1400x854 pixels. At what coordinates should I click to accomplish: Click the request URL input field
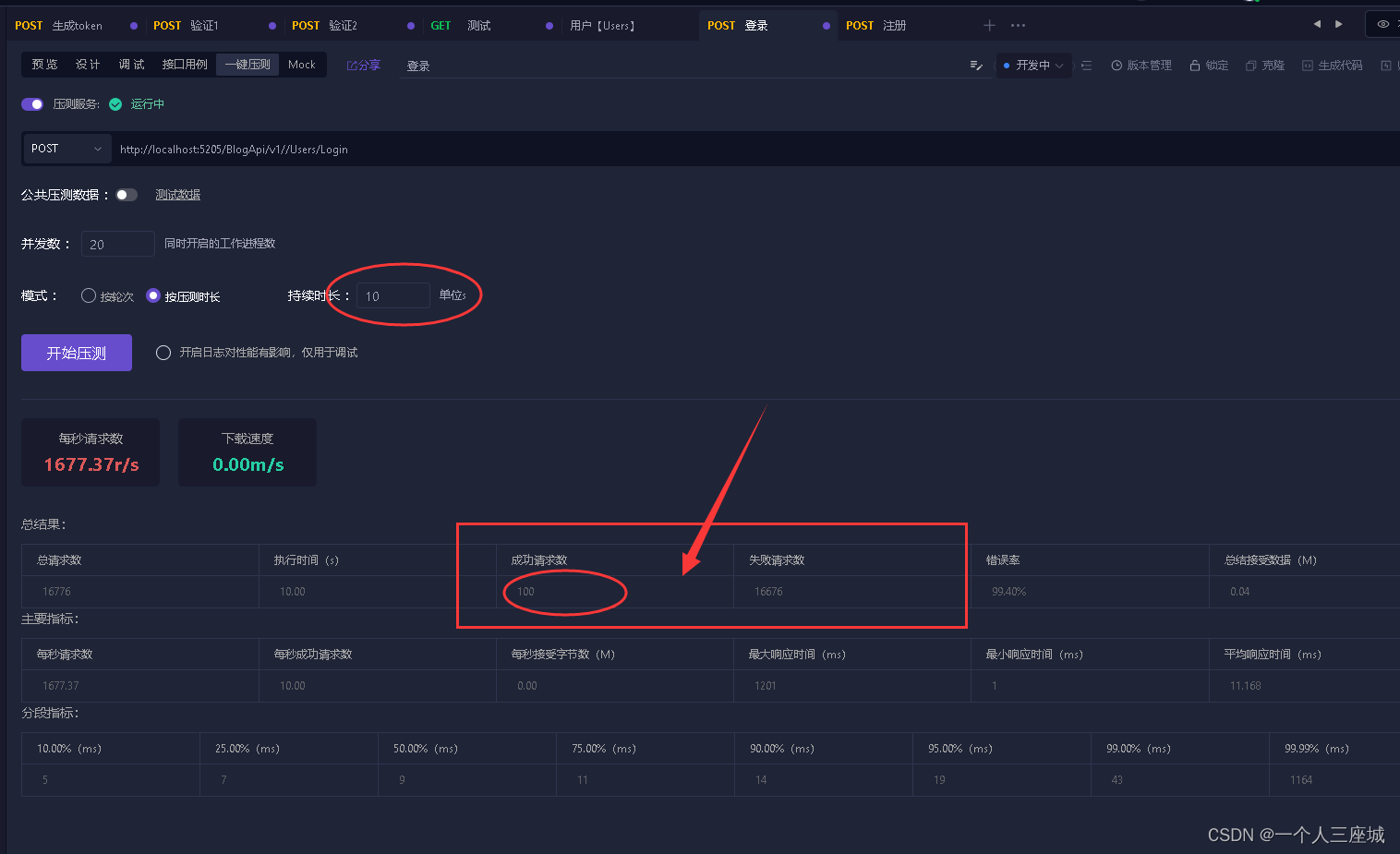coord(755,149)
